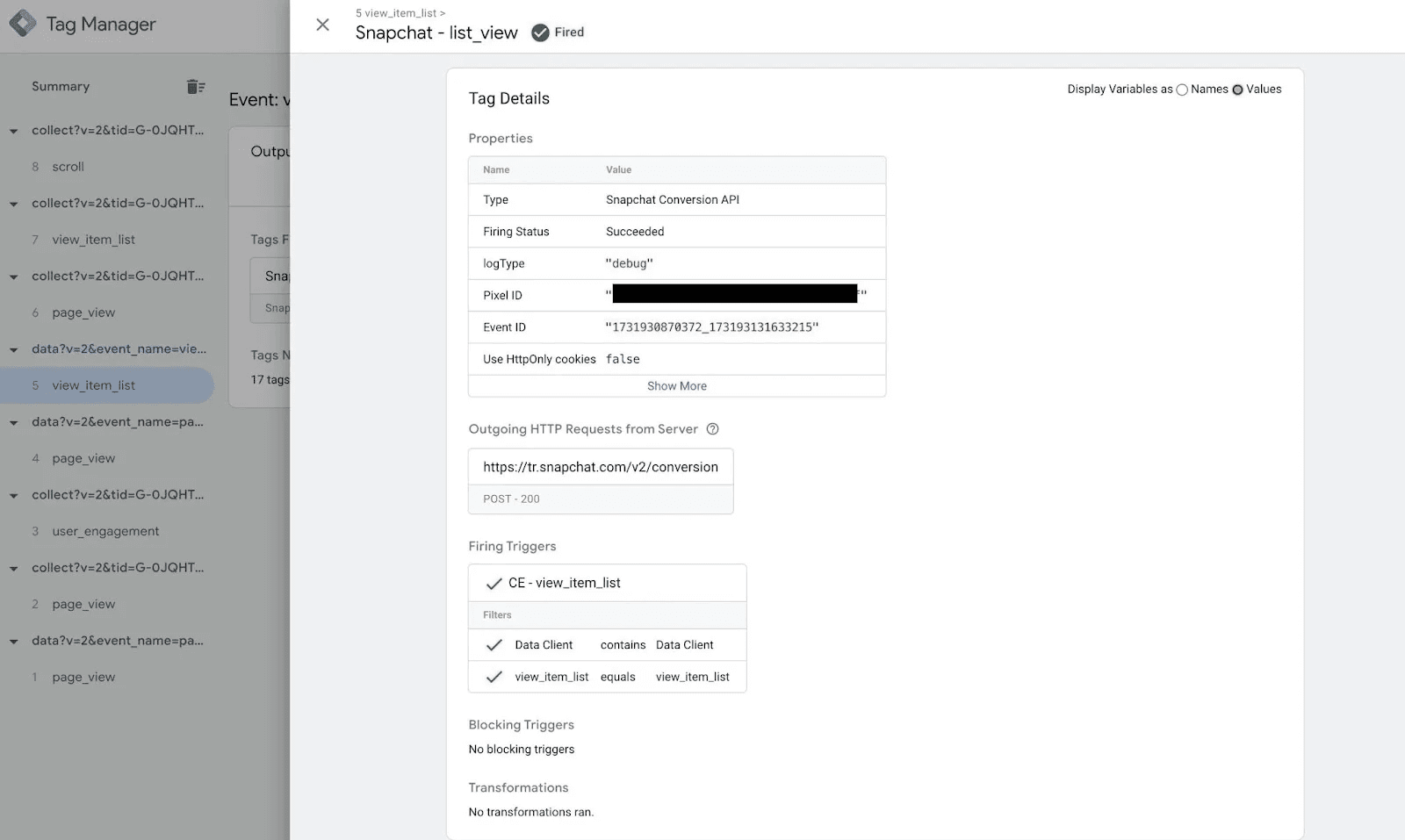Click the view_item_list equals filter row

[608, 677]
